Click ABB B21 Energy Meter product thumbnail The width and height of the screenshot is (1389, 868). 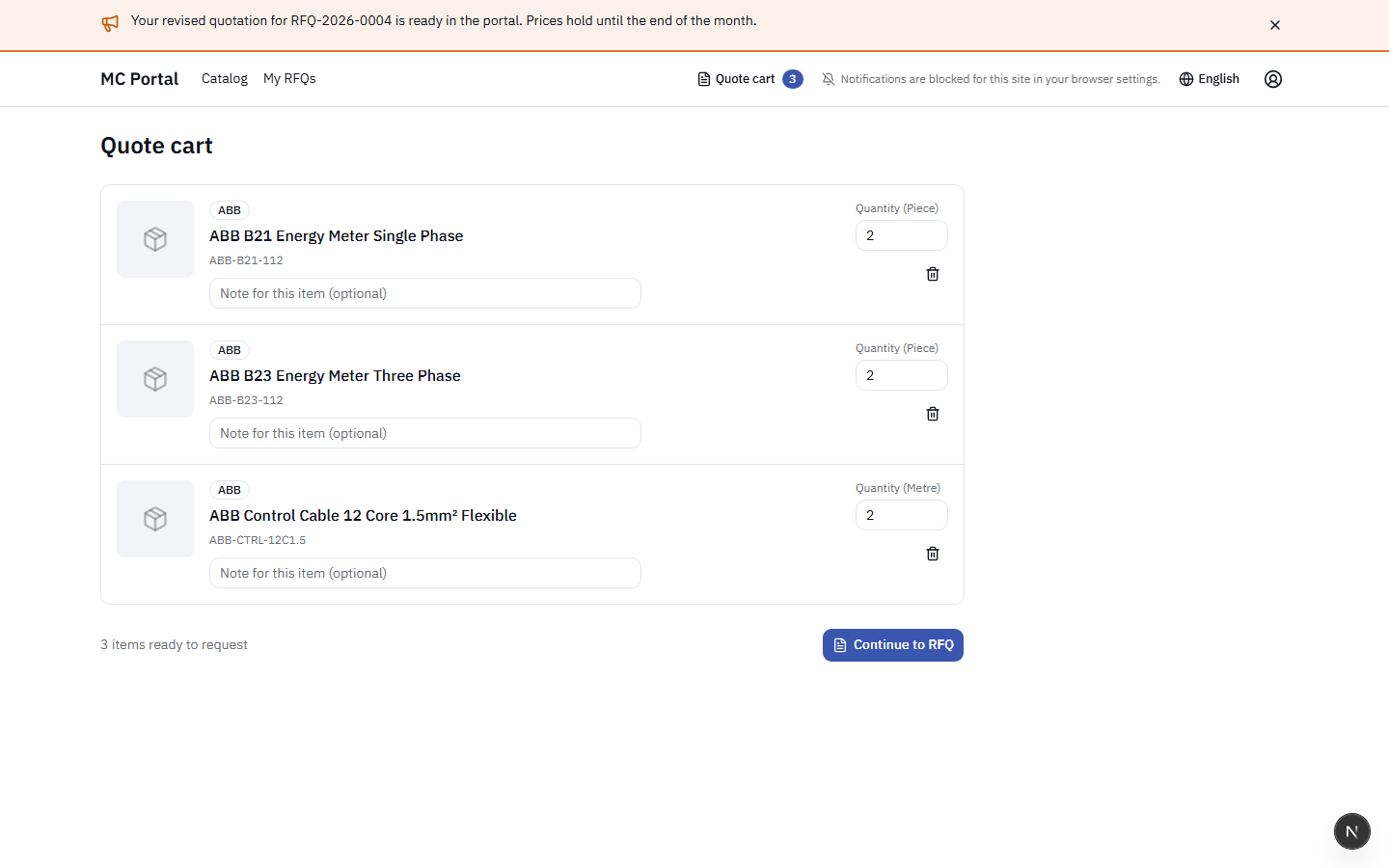pos(155,239)
